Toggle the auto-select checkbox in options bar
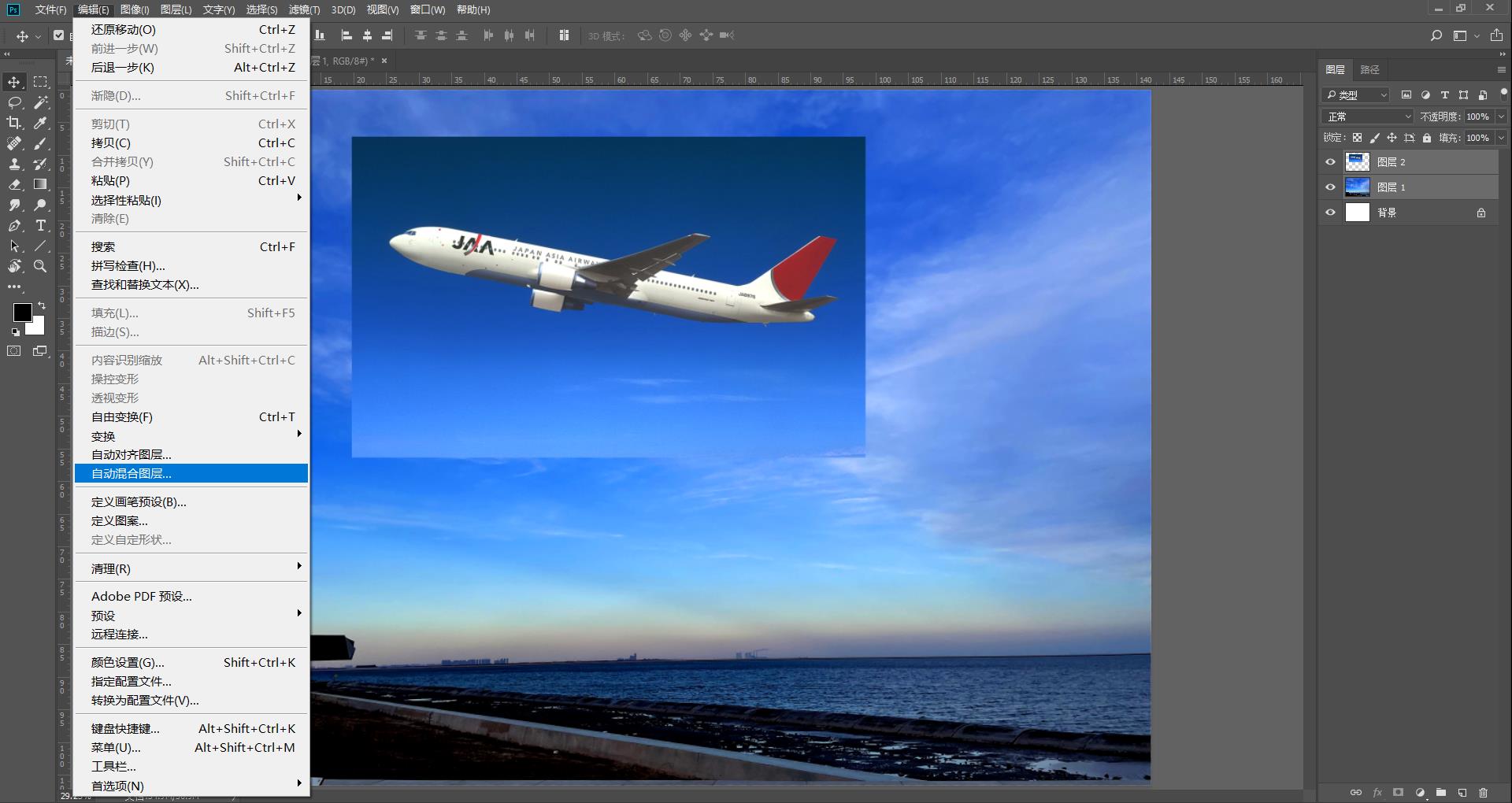This screenshot has width=1512, height=803. (x=59, y=35)
